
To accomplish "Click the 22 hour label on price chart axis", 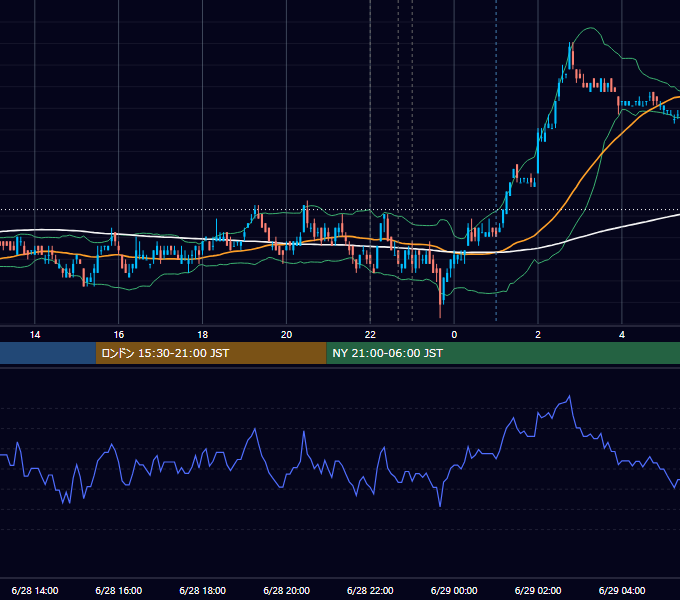I will pos(370,335).
